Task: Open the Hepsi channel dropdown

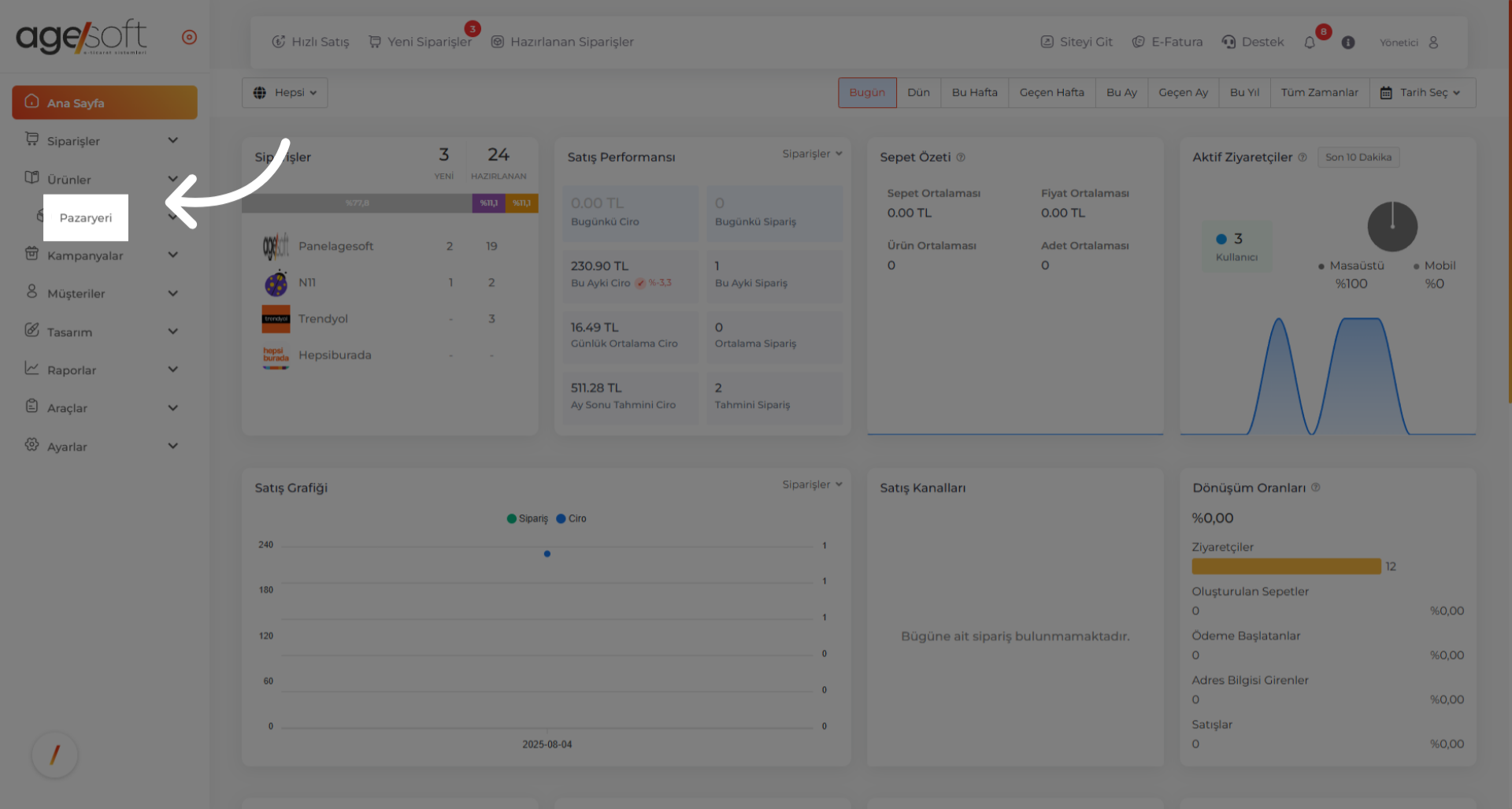Action: click(x=284, y=93)
